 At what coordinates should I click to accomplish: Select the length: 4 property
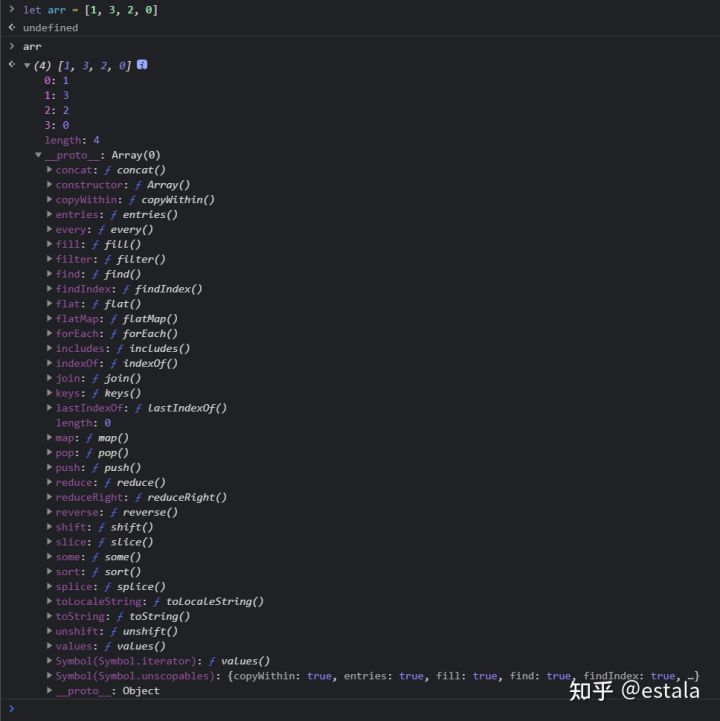tap(72, 140)
